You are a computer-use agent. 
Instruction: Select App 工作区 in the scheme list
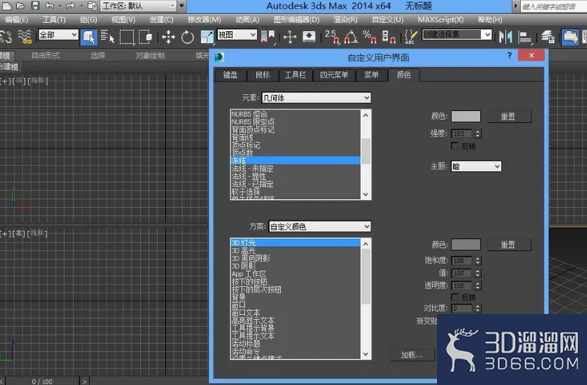pos(295,274)
